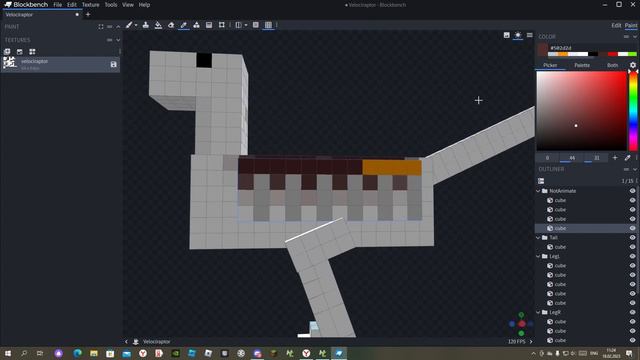640x360 pixels.
Task: Toggle mirror painting
Action: point(238,25)
